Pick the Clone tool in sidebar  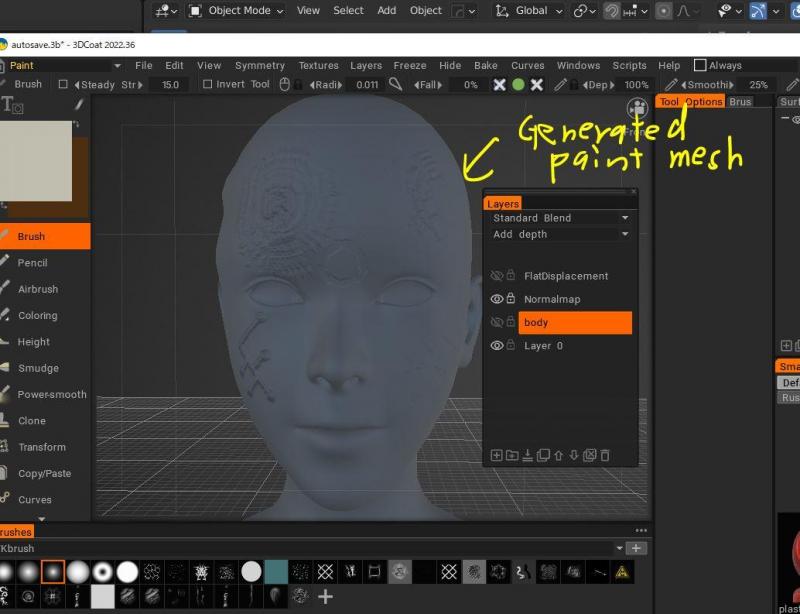tap(32, 421)
